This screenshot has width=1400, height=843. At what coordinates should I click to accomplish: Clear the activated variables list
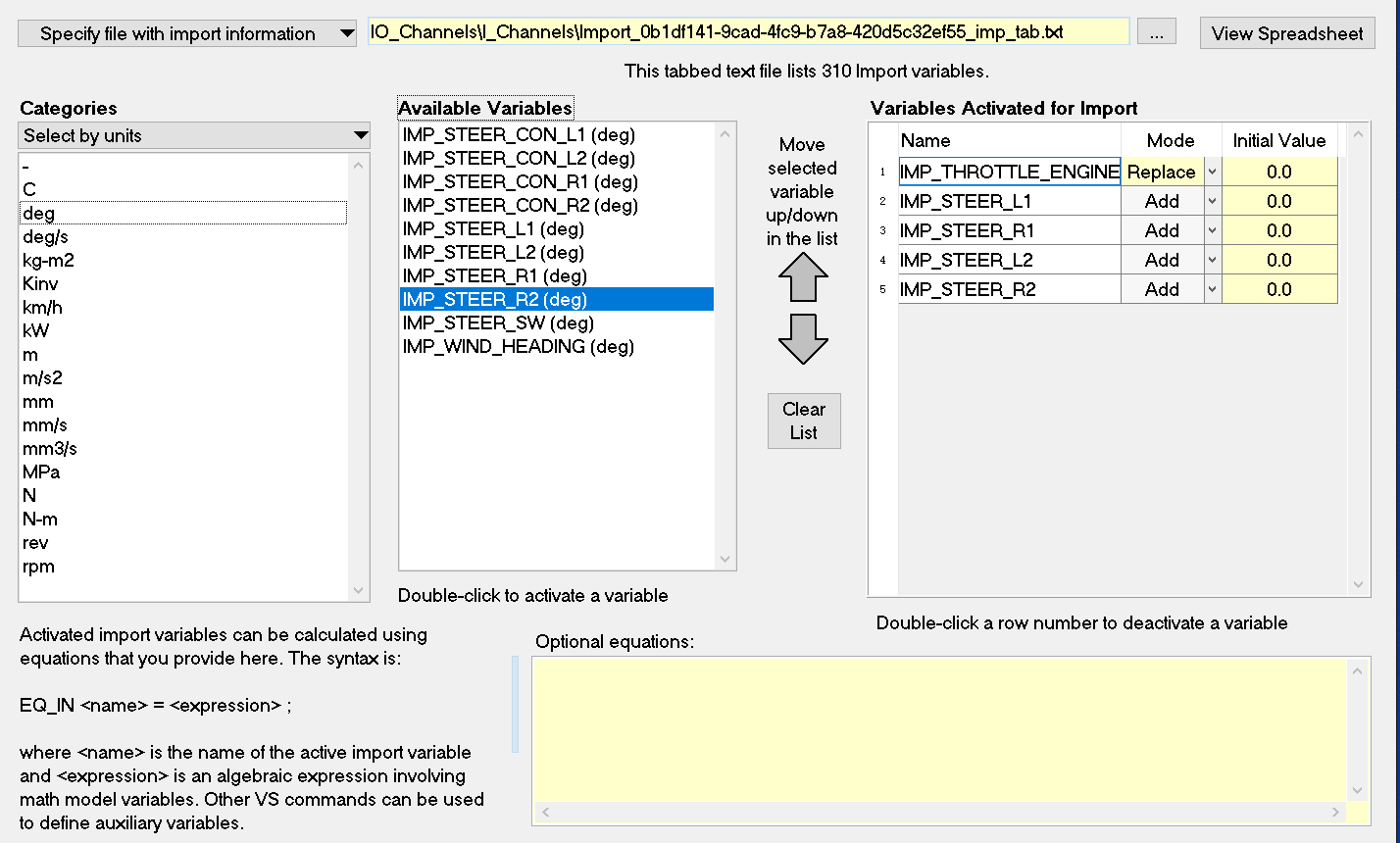804,421
